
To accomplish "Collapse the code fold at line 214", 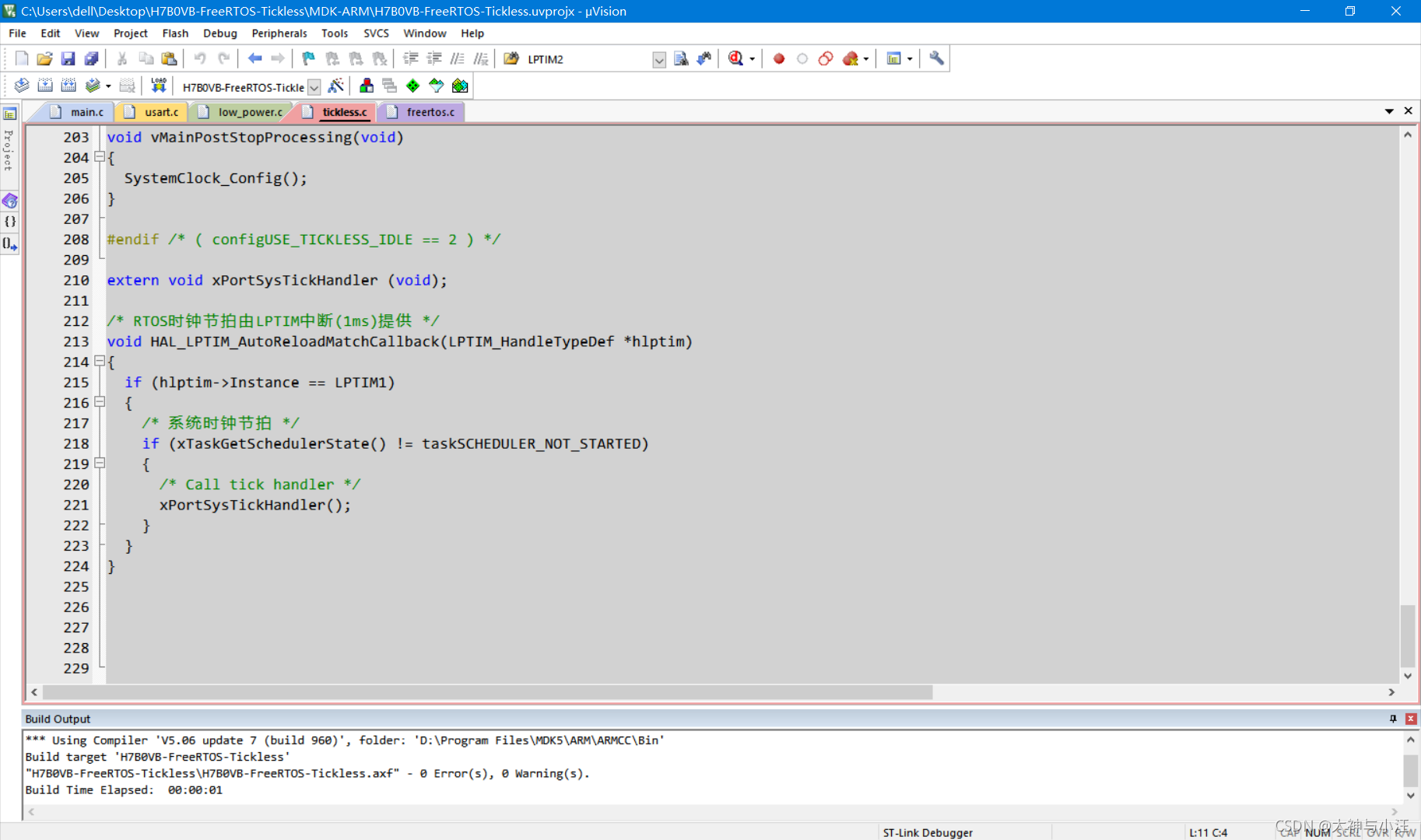I will click(x=100, y=361).
